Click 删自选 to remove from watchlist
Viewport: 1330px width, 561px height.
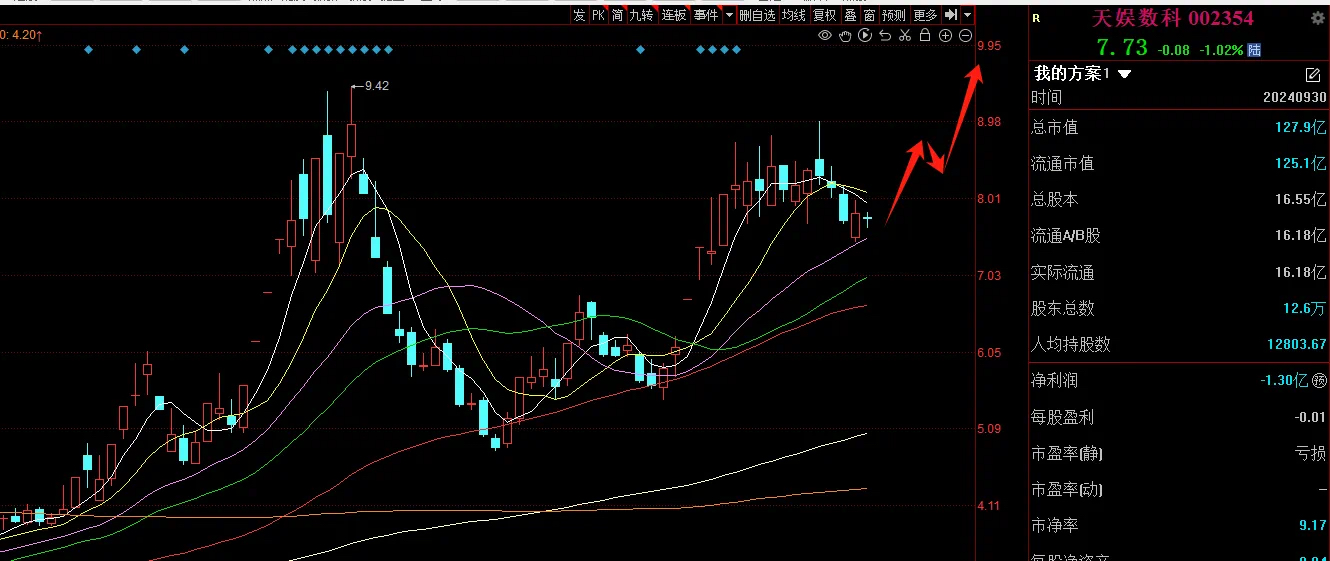757,15
